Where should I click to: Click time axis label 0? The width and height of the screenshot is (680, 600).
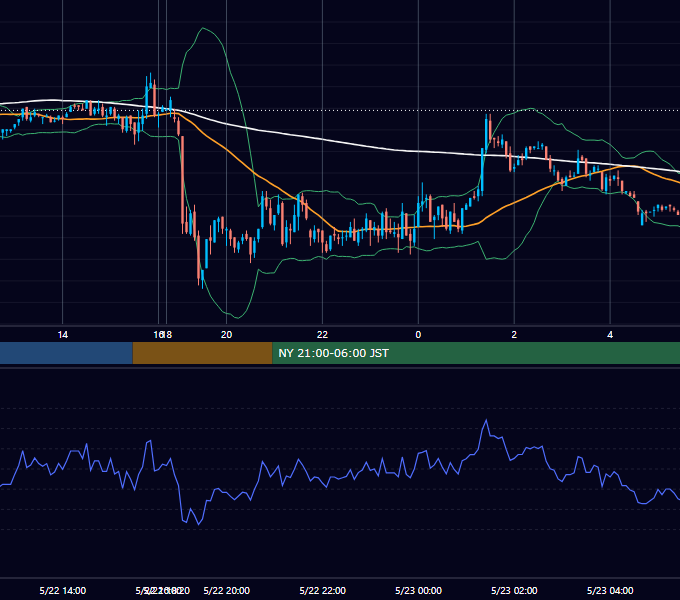click(x=418, y=335)
